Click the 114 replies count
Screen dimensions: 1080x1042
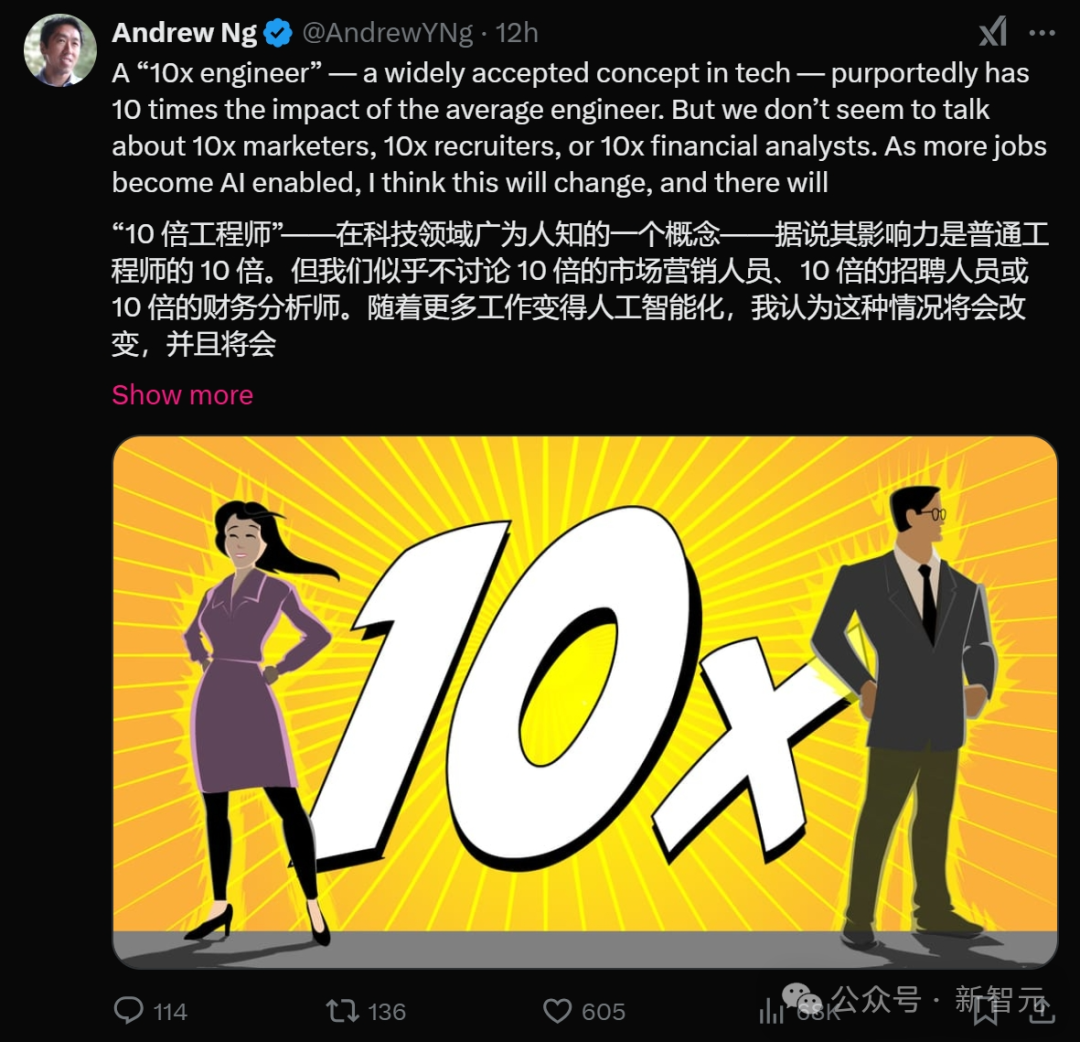pos(170,1012)
